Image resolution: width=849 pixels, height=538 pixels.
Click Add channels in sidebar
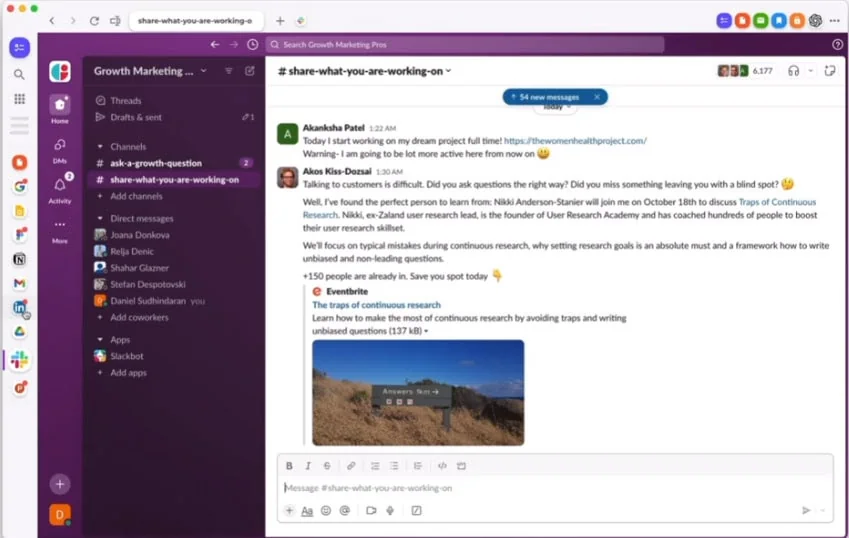click(x=136, y=196)
